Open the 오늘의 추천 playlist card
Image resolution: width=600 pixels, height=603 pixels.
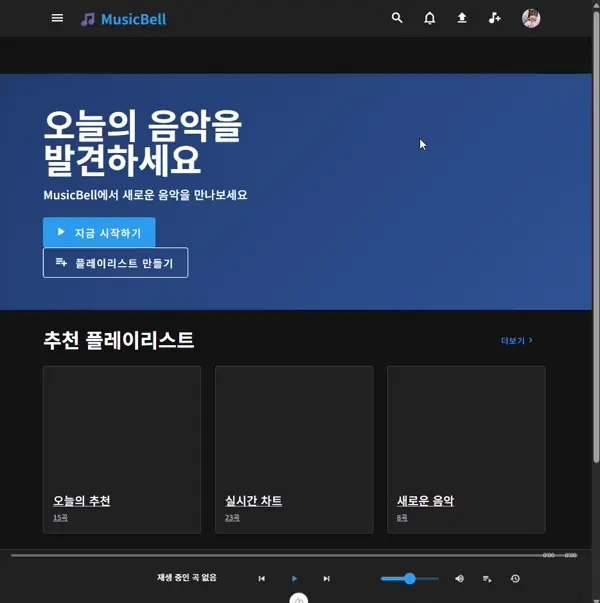[122, 449]
